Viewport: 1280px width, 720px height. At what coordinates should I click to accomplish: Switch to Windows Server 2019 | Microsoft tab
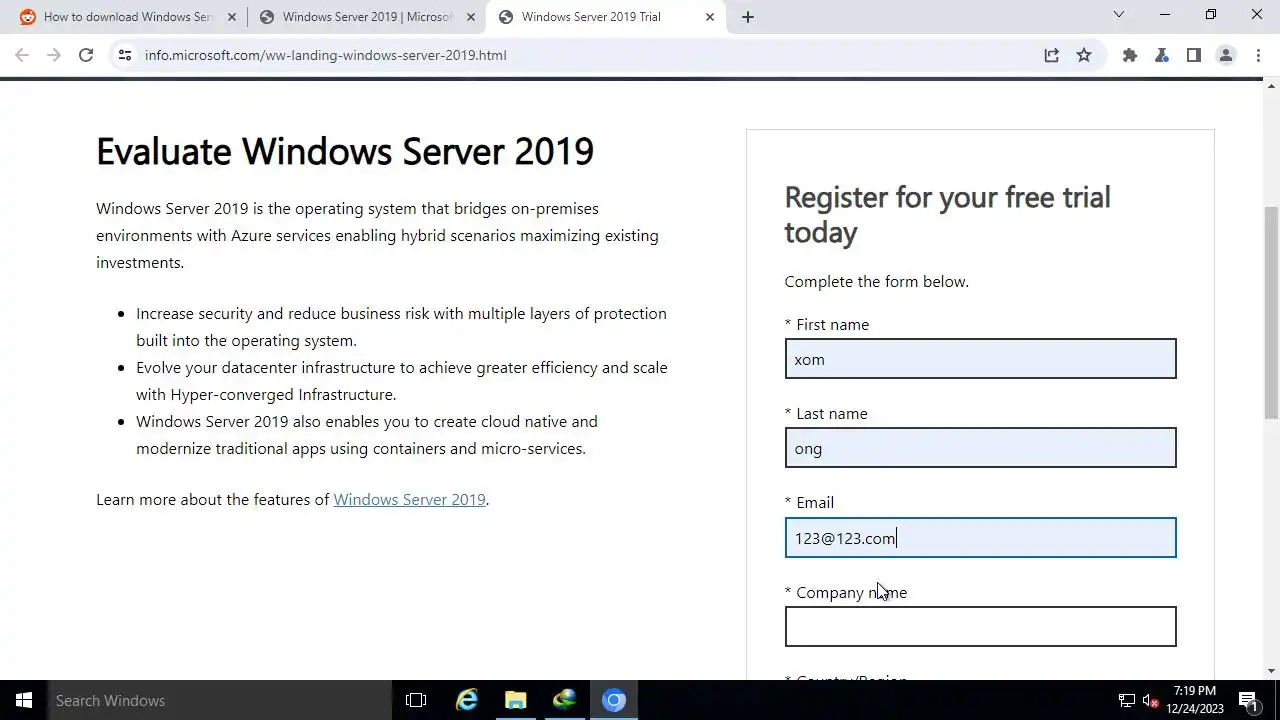366,16
